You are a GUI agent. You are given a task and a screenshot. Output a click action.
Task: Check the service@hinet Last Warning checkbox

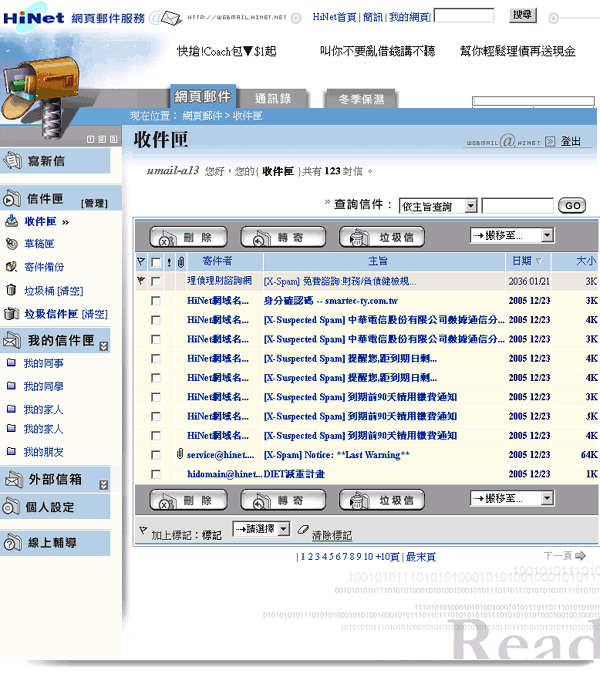tap(156, 455)
